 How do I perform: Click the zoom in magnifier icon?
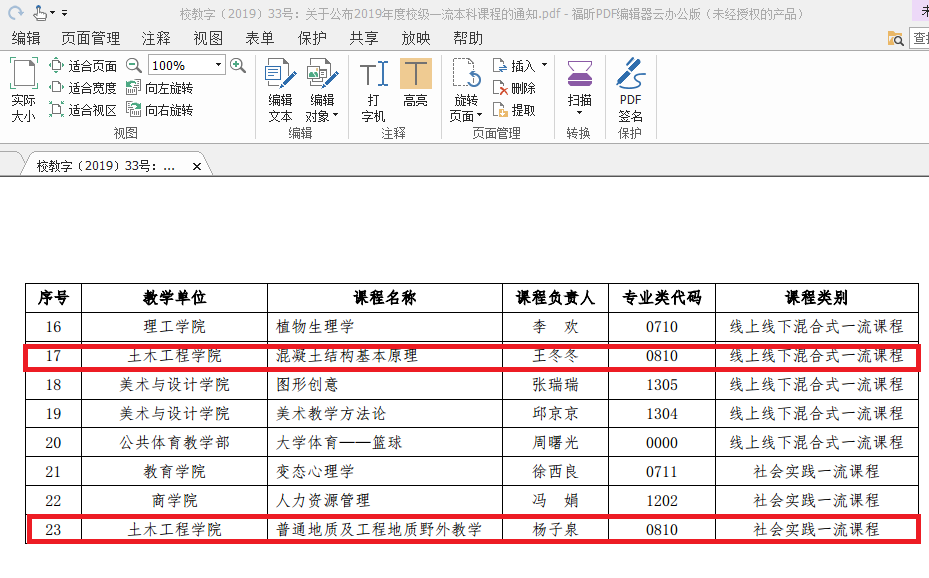coord(238,65)
